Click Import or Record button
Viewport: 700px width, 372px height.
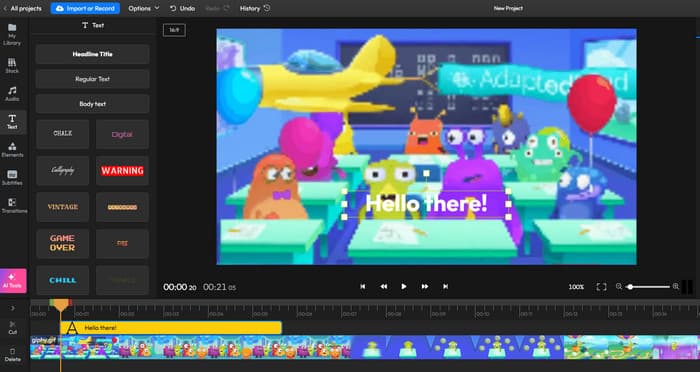[x=85, y=8]
